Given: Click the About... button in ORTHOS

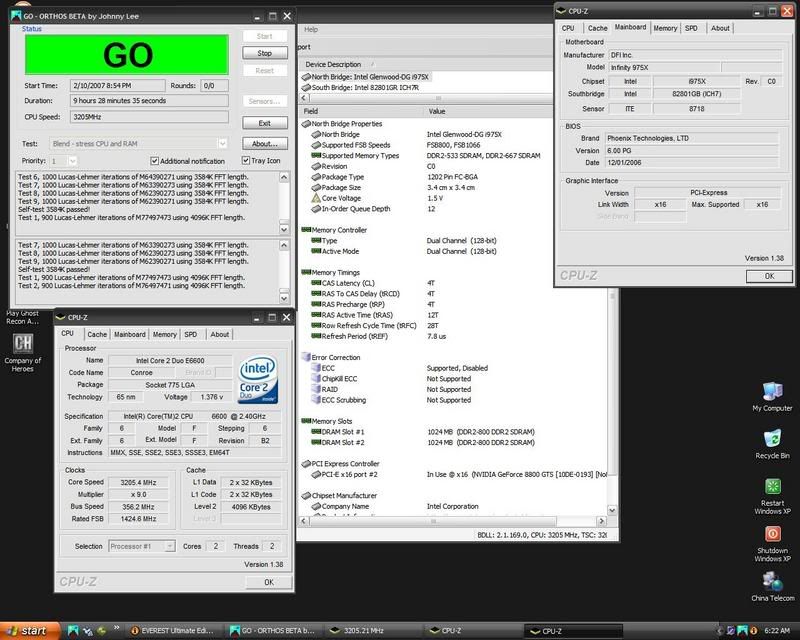Looking at the screenshot, I should point(264,144).
